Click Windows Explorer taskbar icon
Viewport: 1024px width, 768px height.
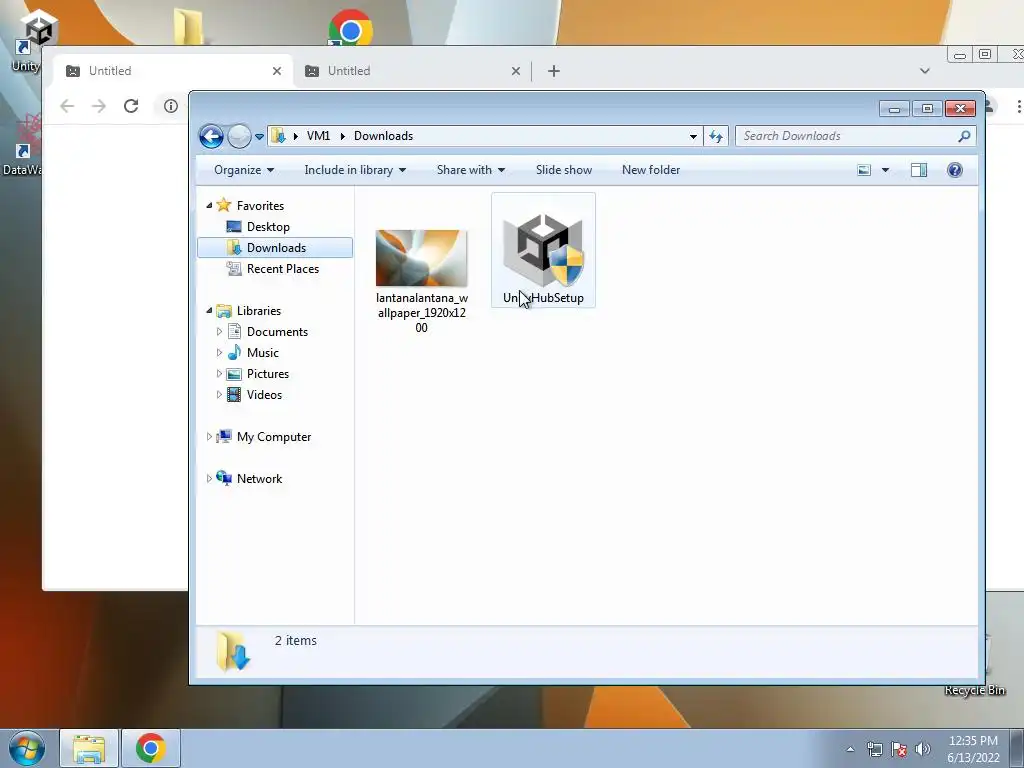click(x=89, y=748)
